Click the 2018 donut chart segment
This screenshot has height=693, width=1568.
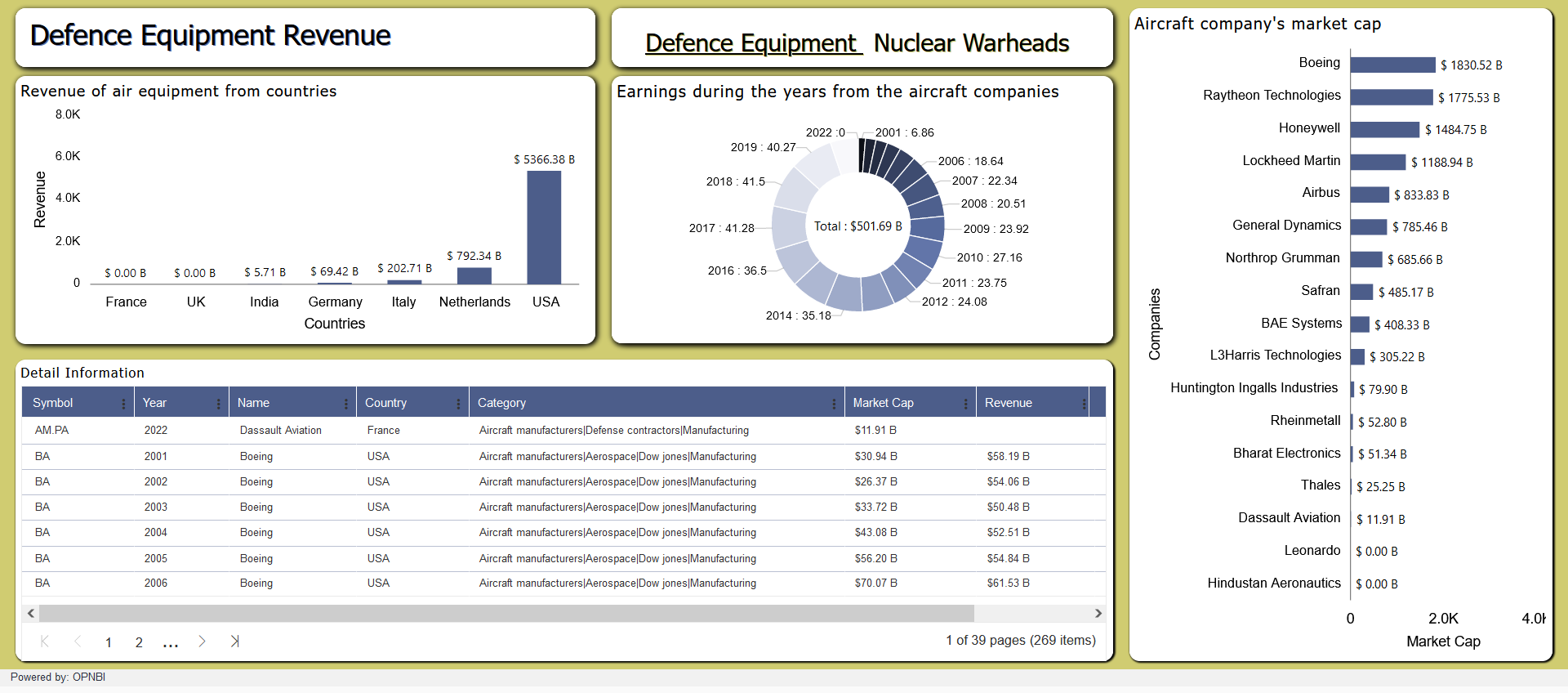[795, 190]
